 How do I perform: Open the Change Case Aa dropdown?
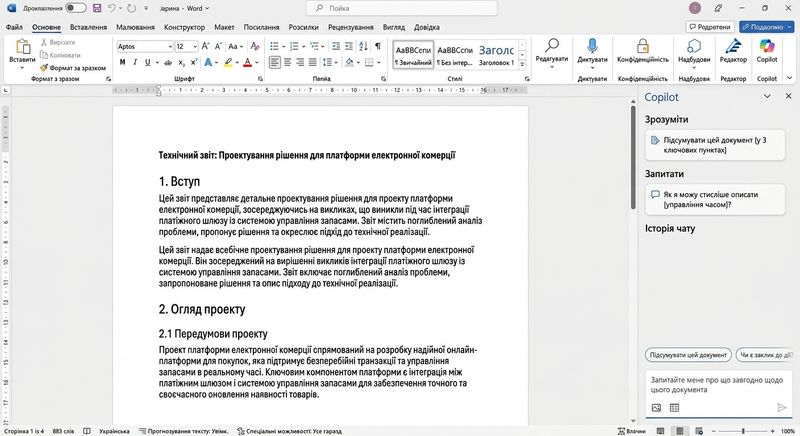(235, 46)
